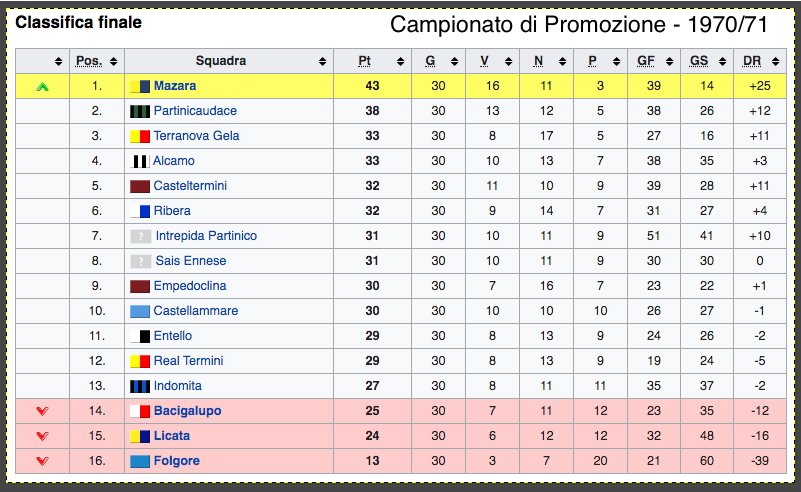Click the Real Termini flag icon

click(140, 361)
